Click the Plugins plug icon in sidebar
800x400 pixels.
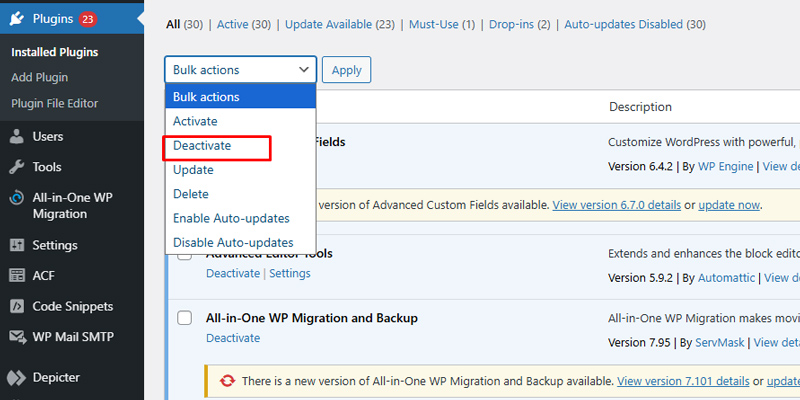click(16, 18)
